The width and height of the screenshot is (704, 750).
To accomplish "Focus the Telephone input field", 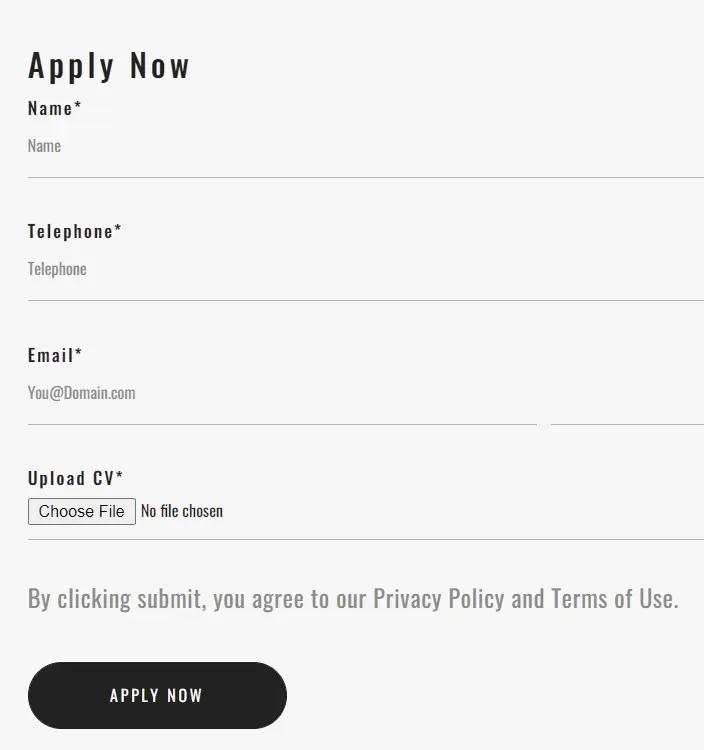I will coord(366,269).
